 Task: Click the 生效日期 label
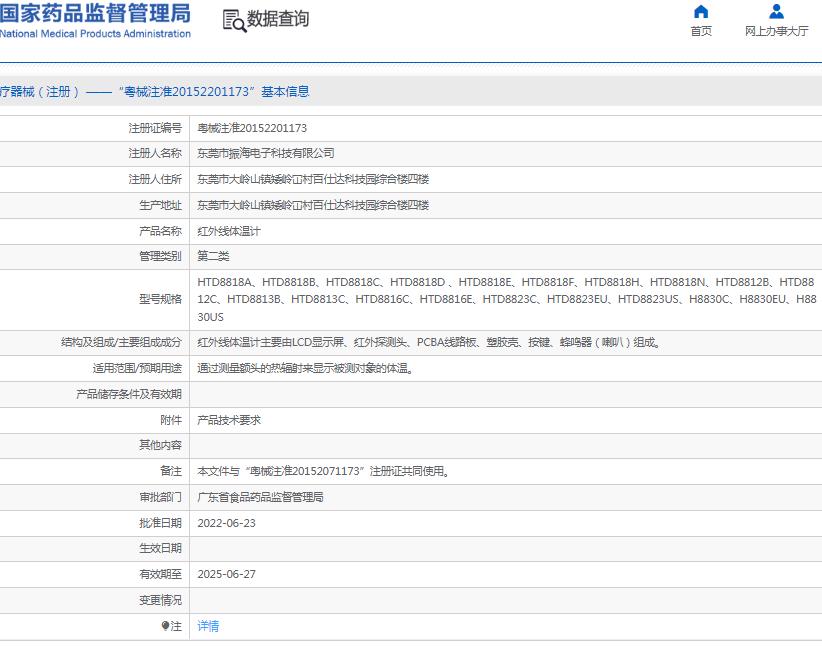tap(160, 548)
